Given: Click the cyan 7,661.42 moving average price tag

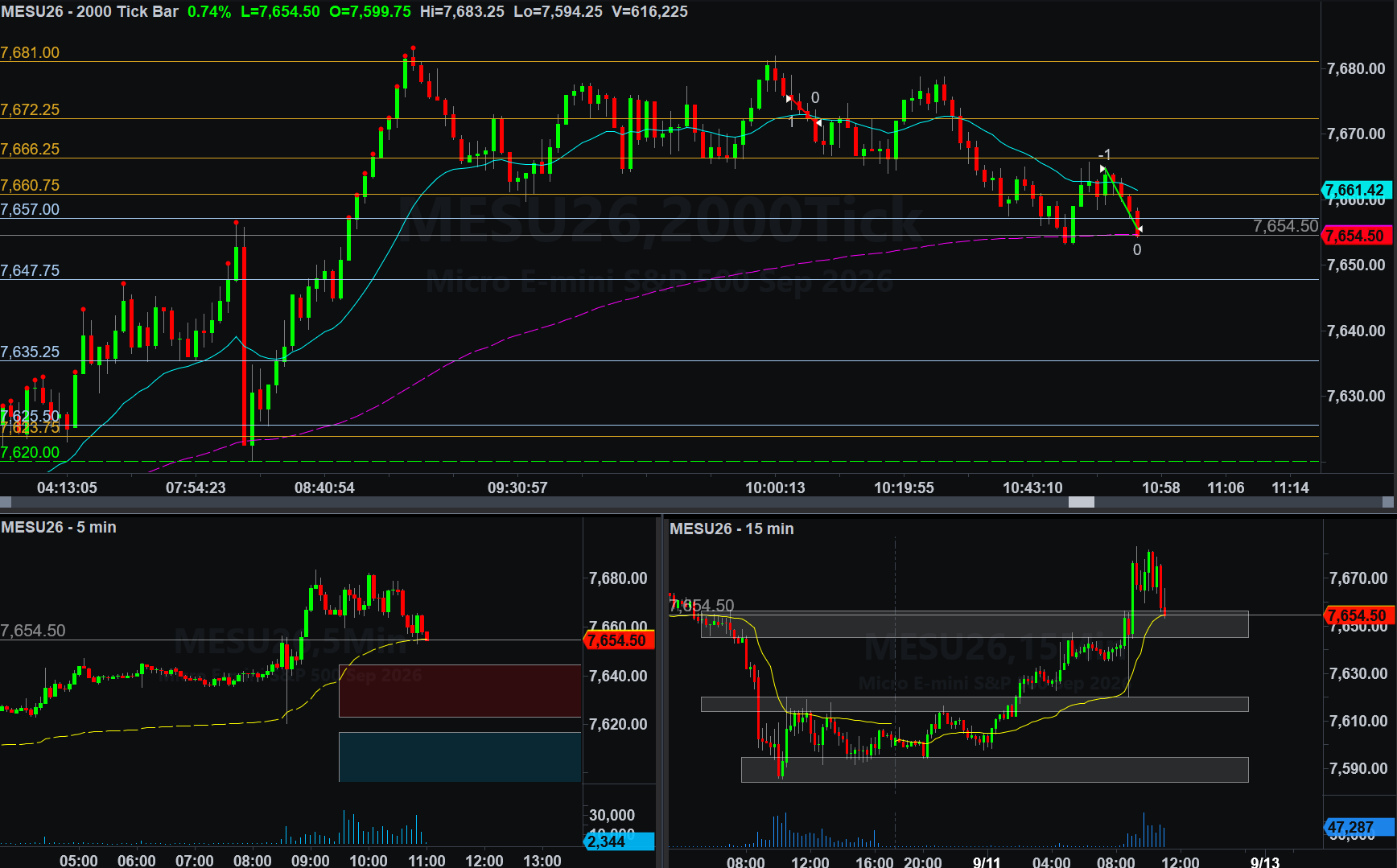Looking at the screenshot, I should click(x=1356, y=190).
